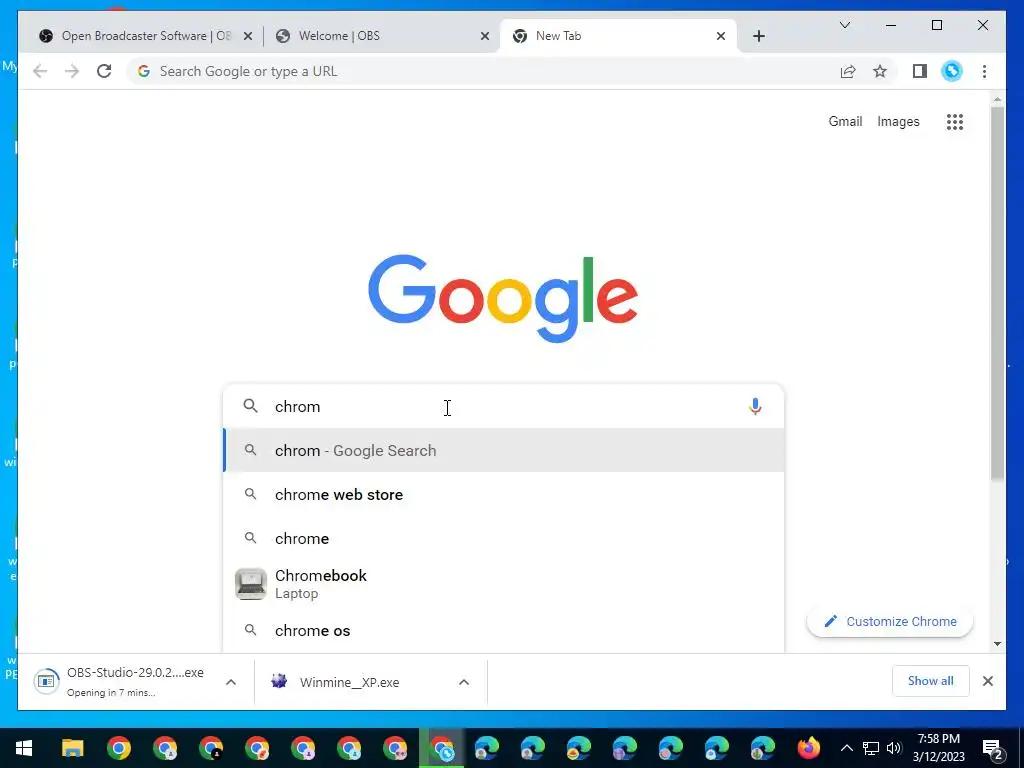1024x768 pixels.
Task: Open the Google apps grid
Action: pos(955,121)
